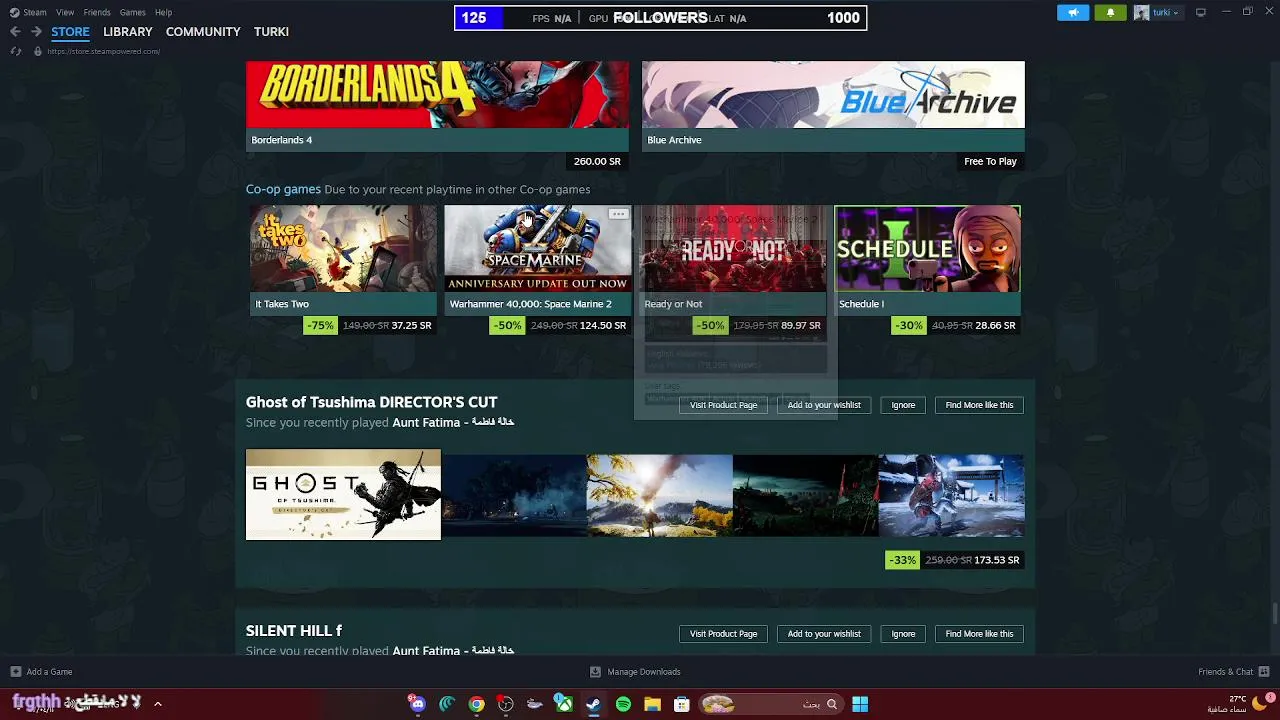Select the STORE tab
The image size is (1280, 720).
70,32
